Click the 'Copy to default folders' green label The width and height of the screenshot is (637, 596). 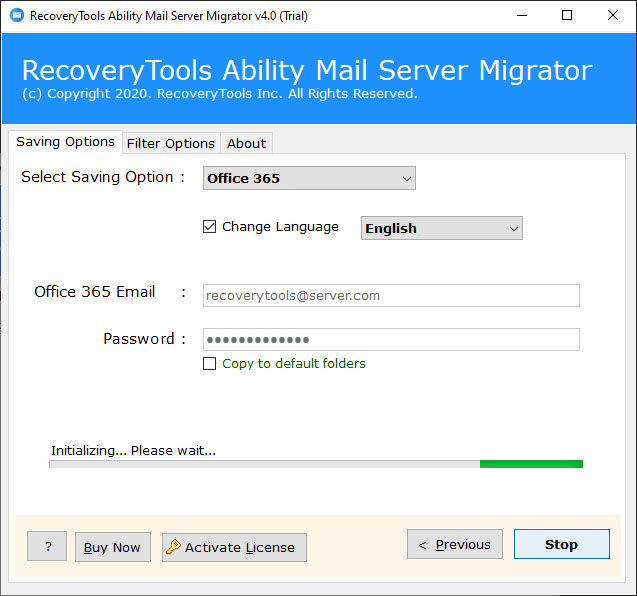coord(294,363)
